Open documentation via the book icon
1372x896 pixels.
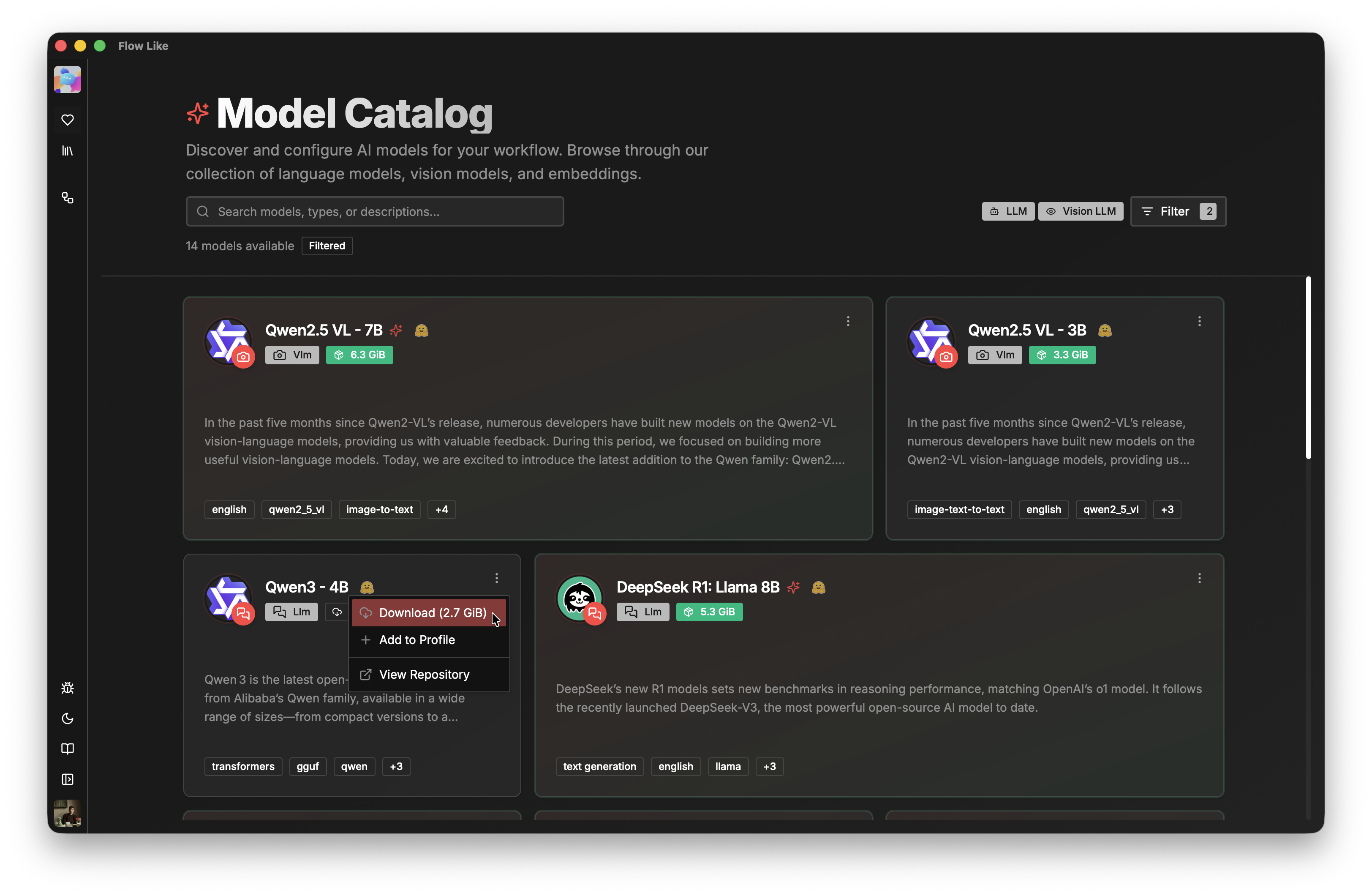click(68, 748)
